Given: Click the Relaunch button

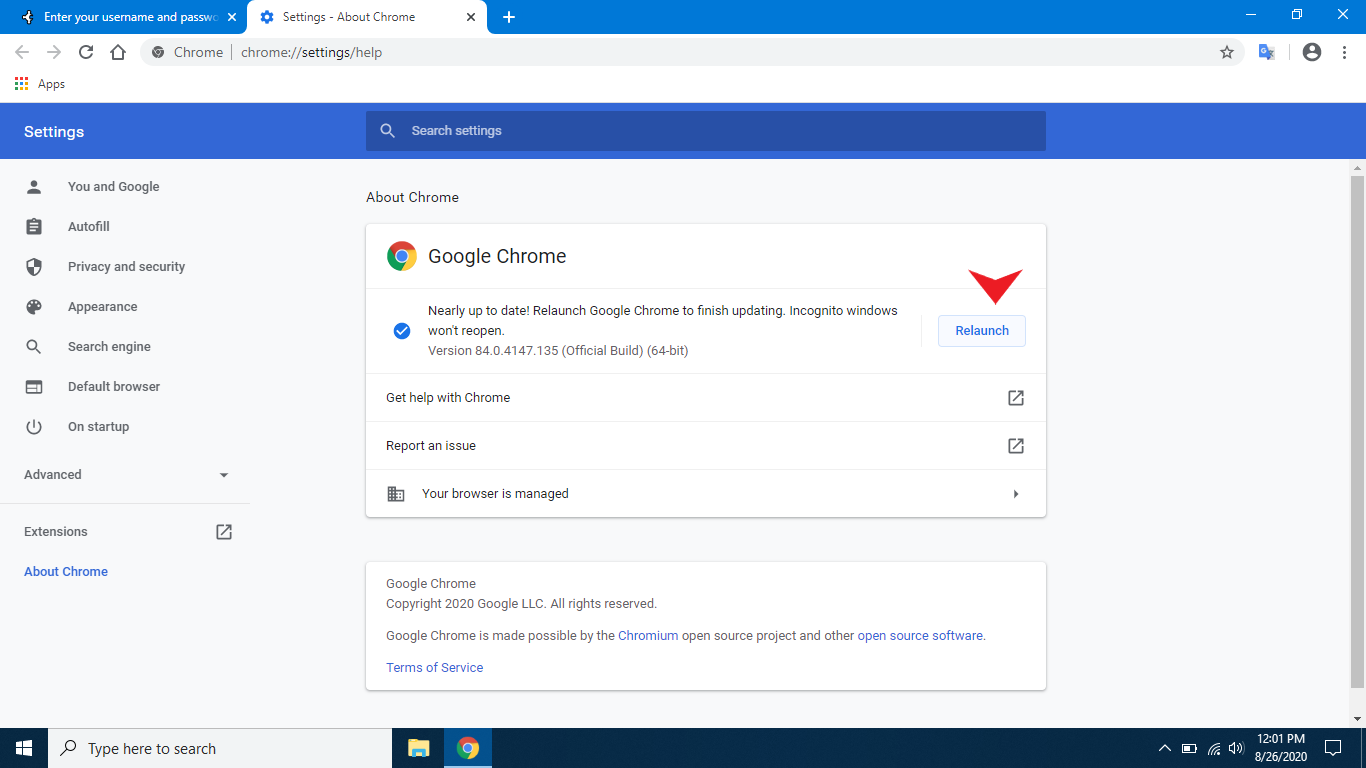Looking at the screenshot, I should (981, 331).
